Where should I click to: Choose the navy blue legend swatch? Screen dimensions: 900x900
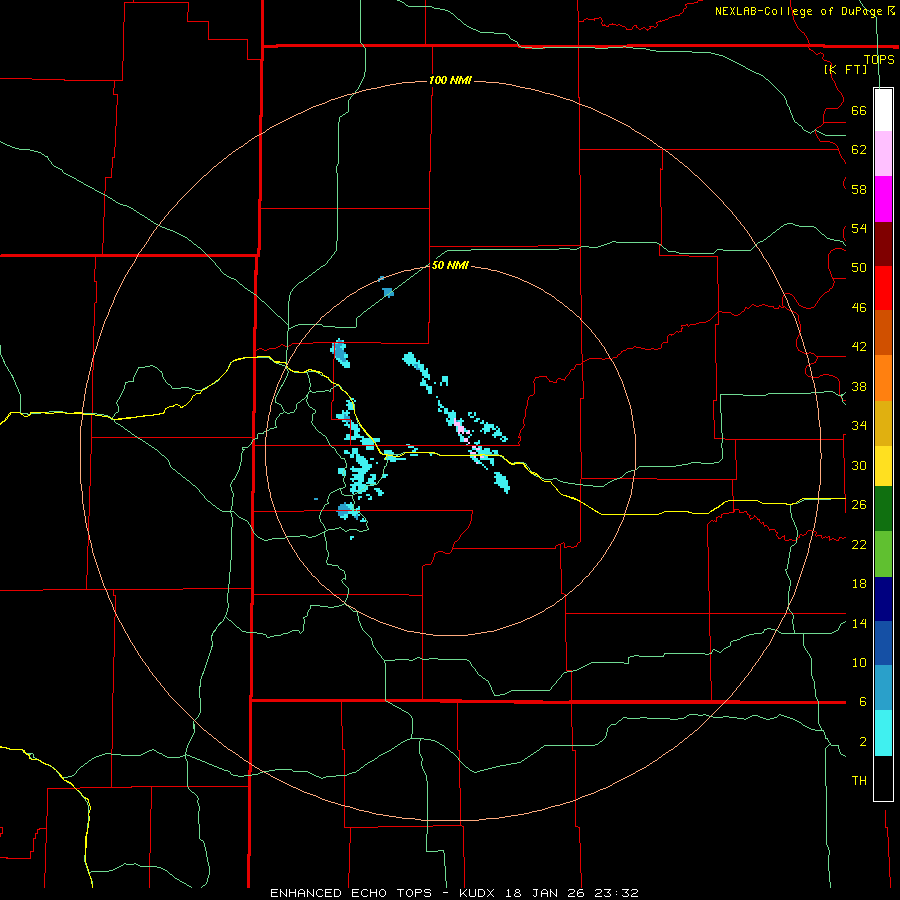(883, 599)
